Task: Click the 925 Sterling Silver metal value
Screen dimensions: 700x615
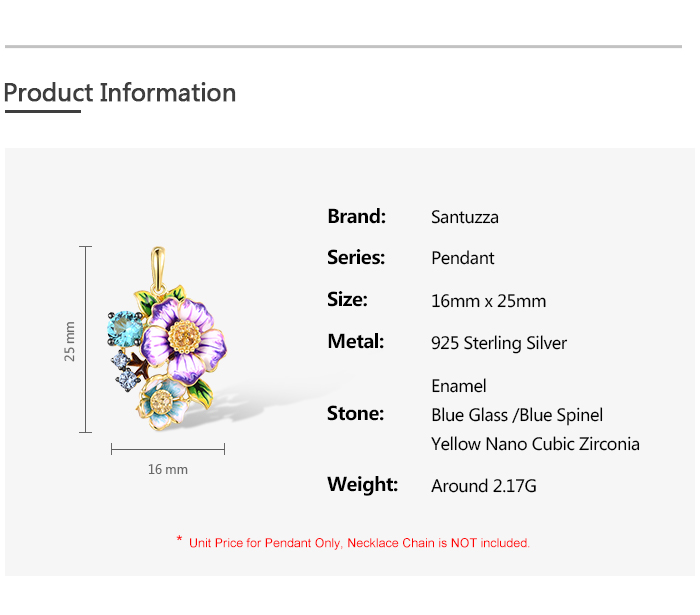Action: pyautogui.click(x=499, y=343)
